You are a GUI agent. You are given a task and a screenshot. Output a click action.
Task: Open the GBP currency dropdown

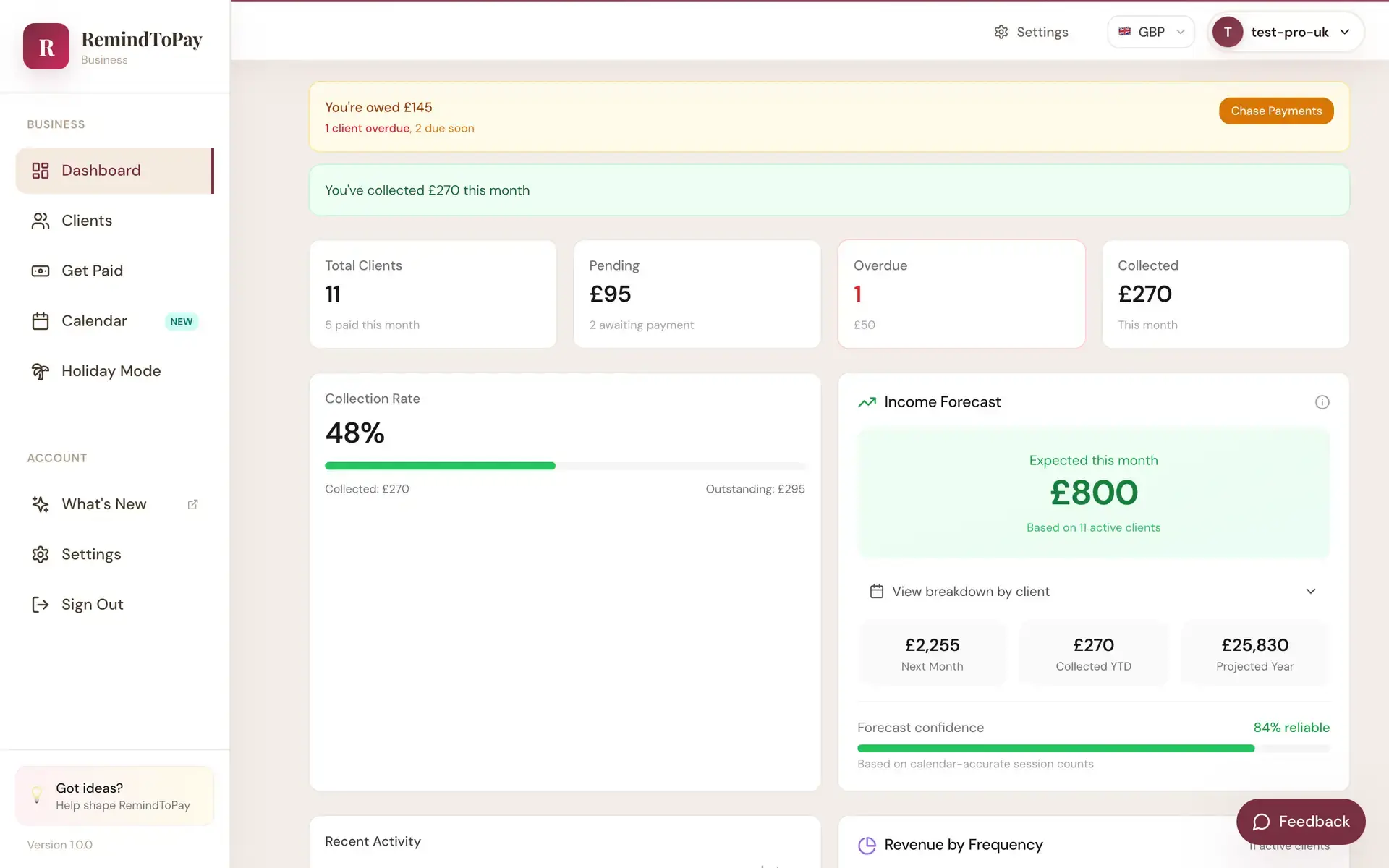pos(1150,32)
